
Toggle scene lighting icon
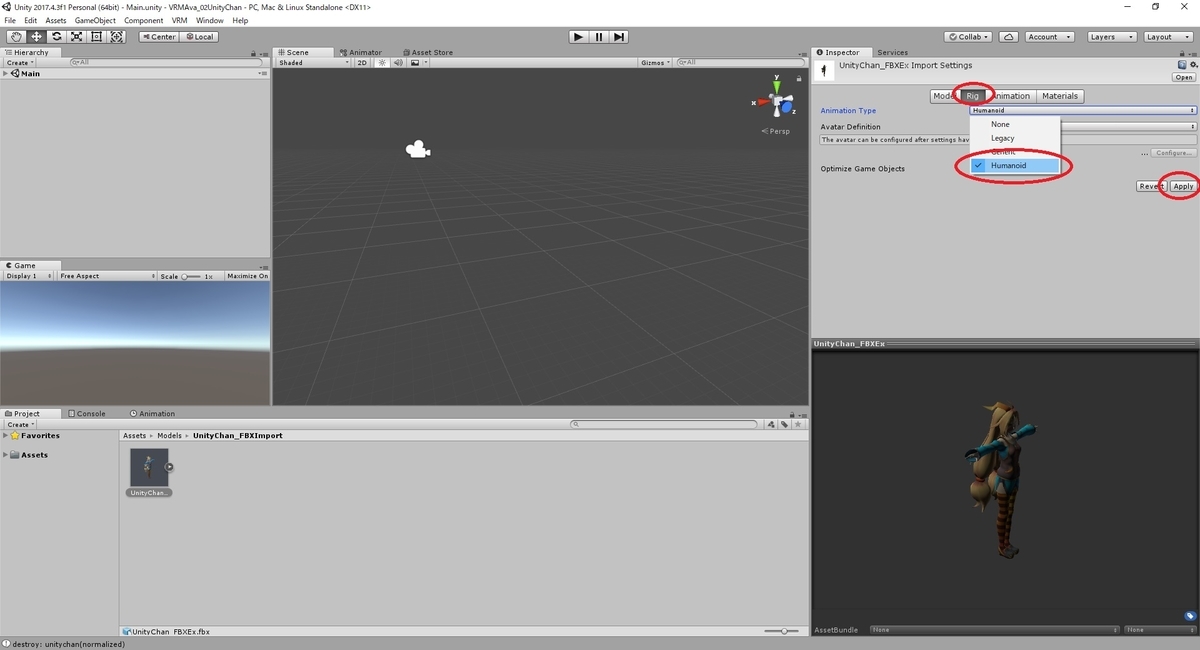pos(381,62)
